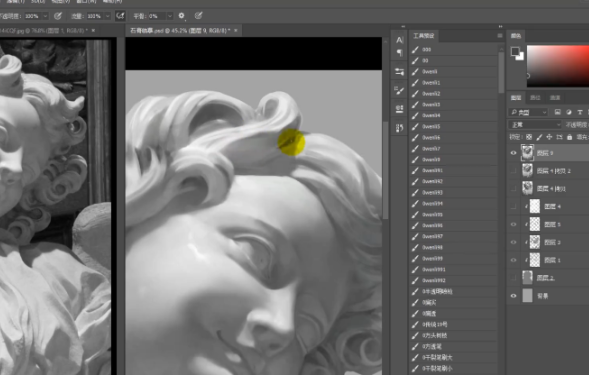This screenshot has height=375, width=589.
Task: Enable the airbrush build-up icon
Action: (120, 16)
